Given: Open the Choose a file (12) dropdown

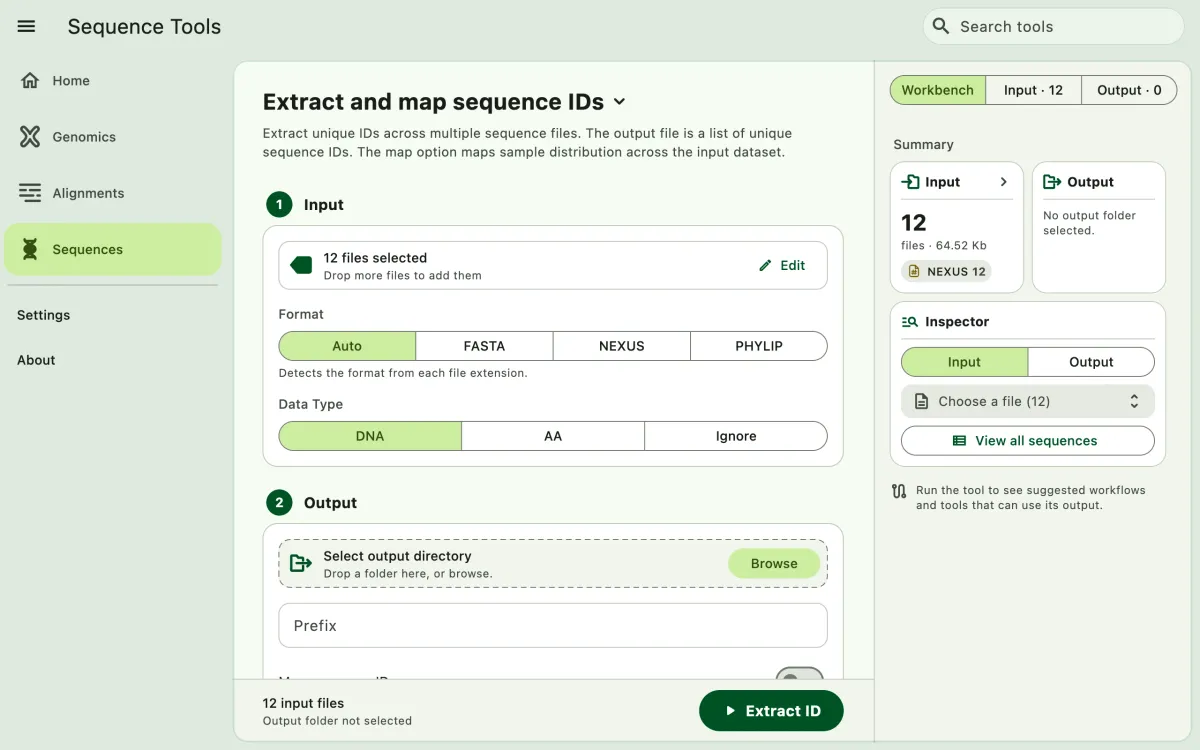Looking at the screenshot, I should [x=1028, y=401].
